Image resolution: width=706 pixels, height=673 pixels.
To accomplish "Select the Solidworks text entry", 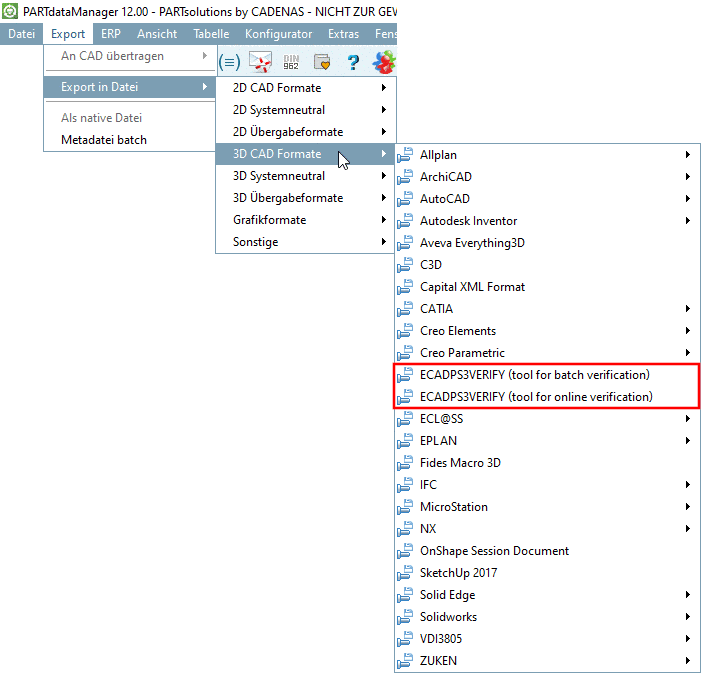I will 448,617.
